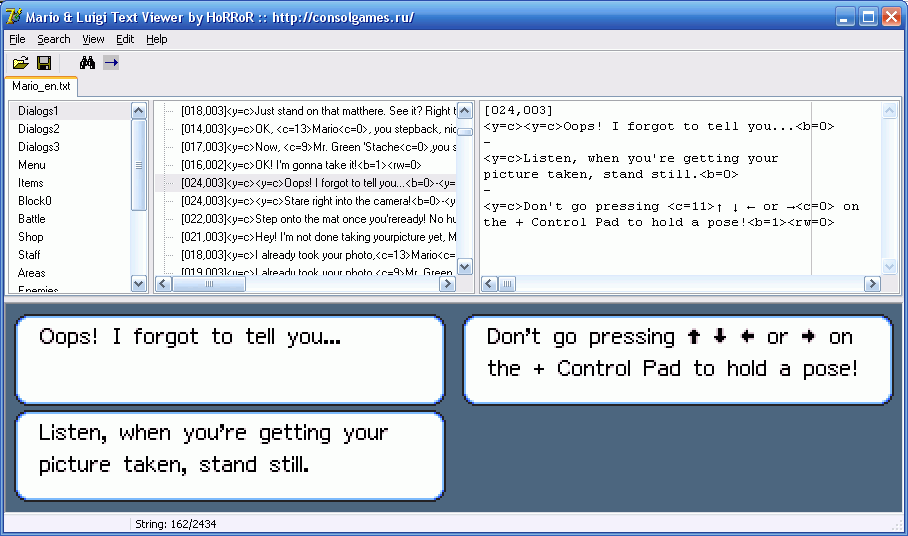Click scroll-left arrow of string list

pyautogui.click(x=164, y=284)
